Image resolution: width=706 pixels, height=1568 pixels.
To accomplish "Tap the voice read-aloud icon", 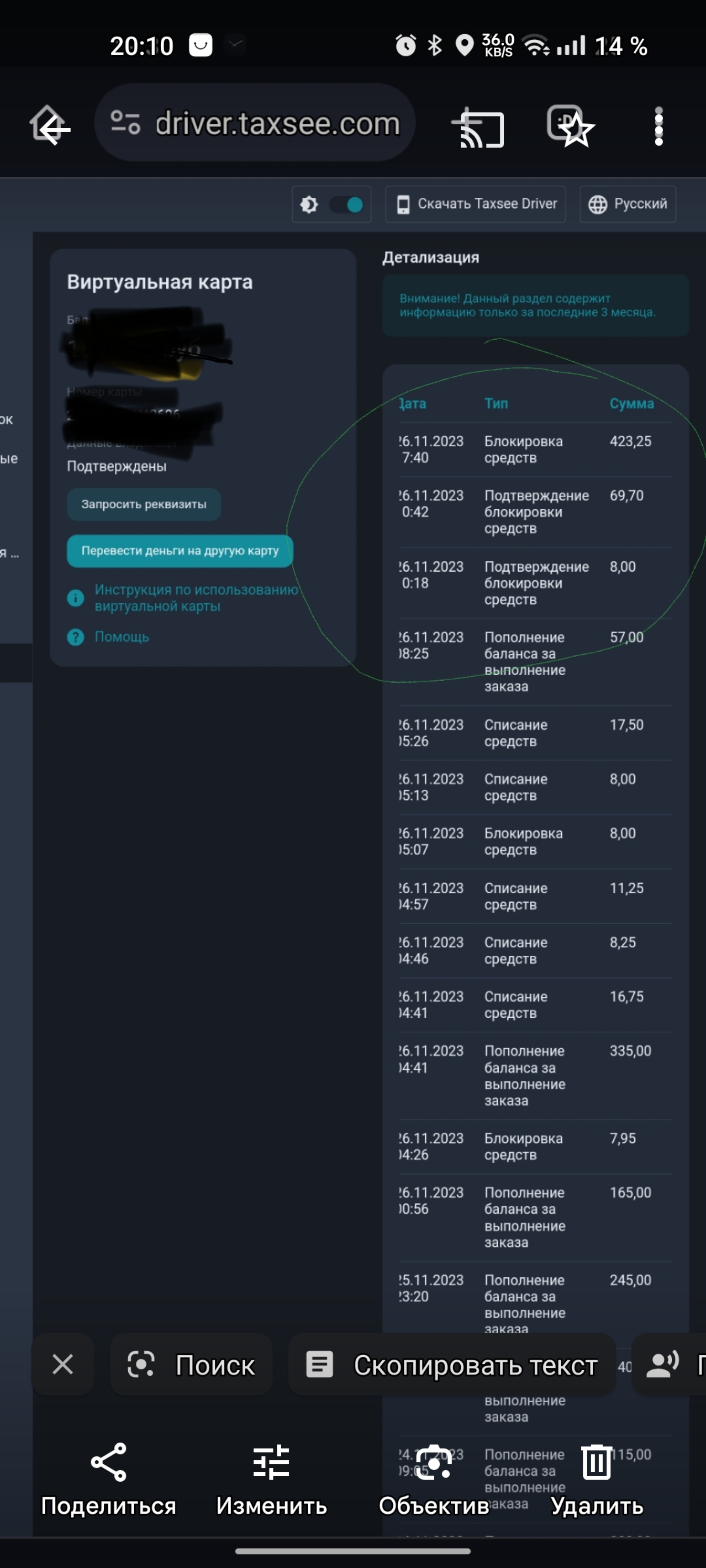I will click(x=663, y=1364).
